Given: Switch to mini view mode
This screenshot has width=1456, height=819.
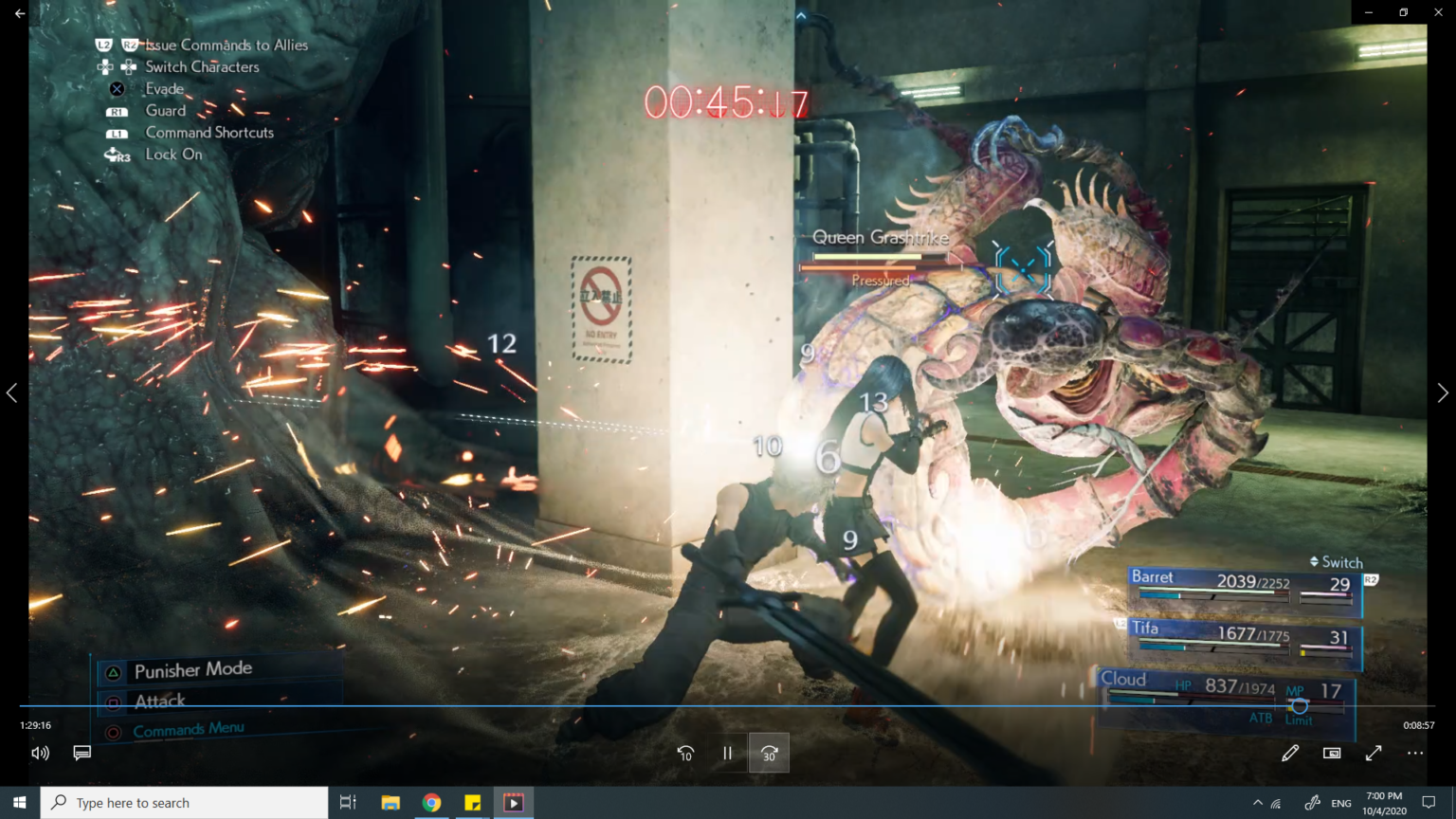Looking at the screenshot, I should (x=1332, y=753).
